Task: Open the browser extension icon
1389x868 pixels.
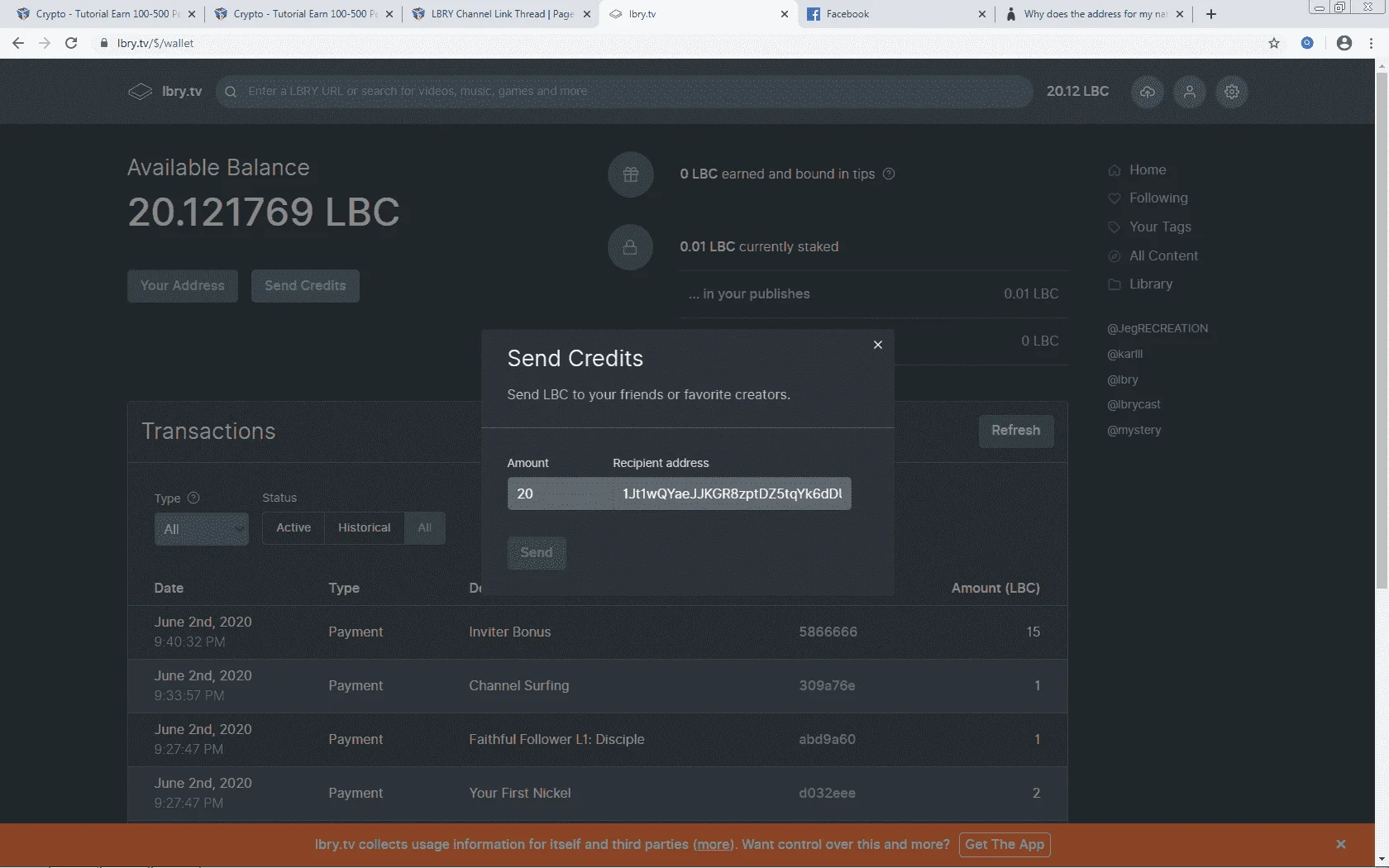Action: [x=1307, y=43]
